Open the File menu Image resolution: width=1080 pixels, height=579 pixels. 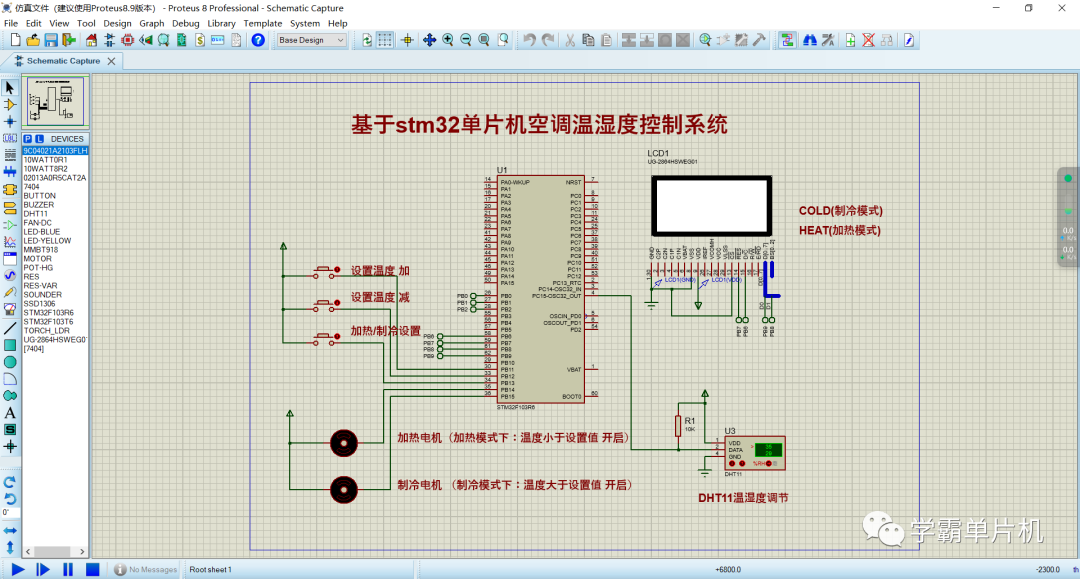coord(11,23)
